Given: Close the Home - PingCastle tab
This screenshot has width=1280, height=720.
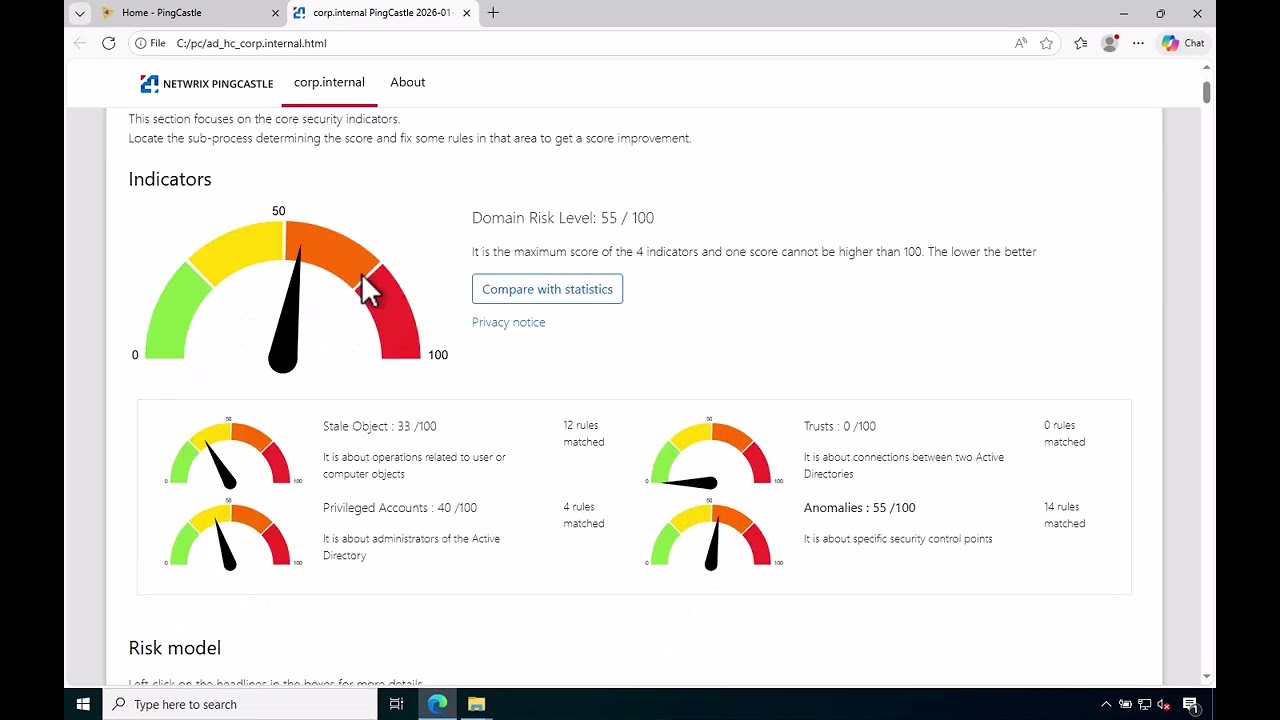Looking at the screenshot, I should coord(276,13).
